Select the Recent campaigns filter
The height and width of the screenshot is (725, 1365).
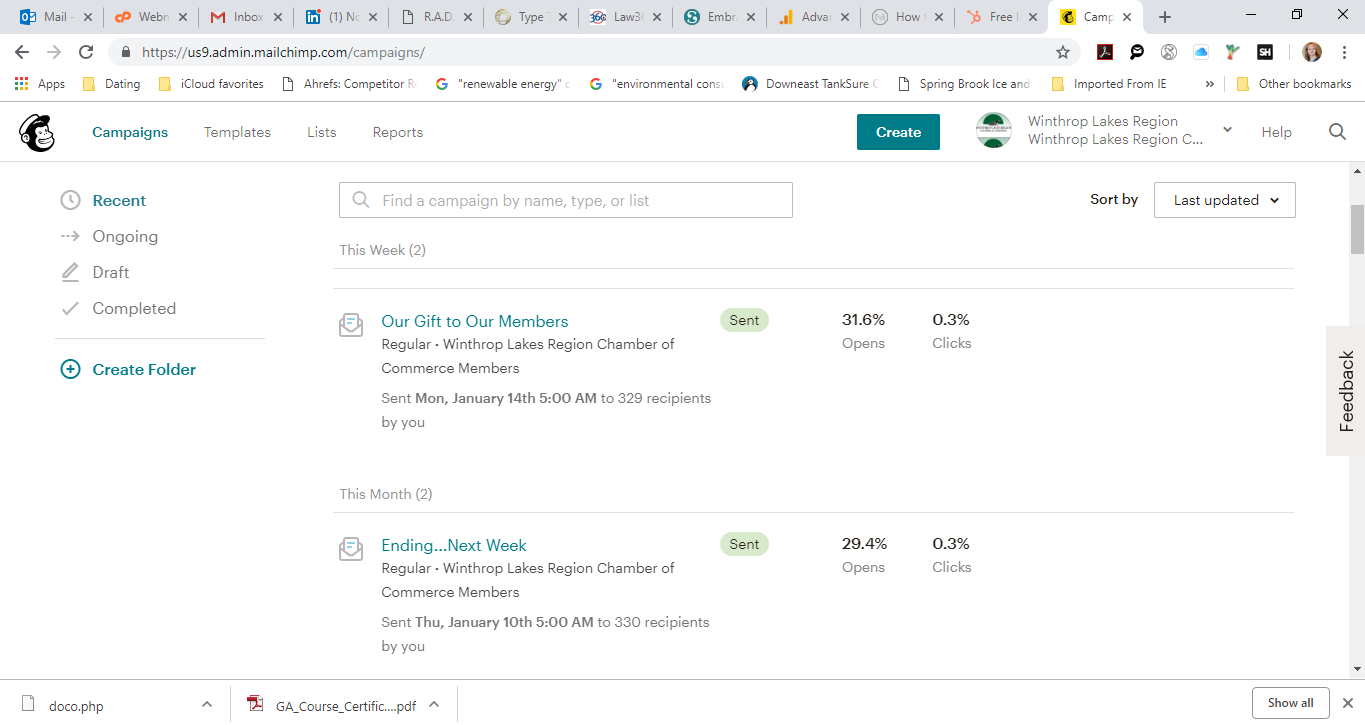(x=119, y=200)
